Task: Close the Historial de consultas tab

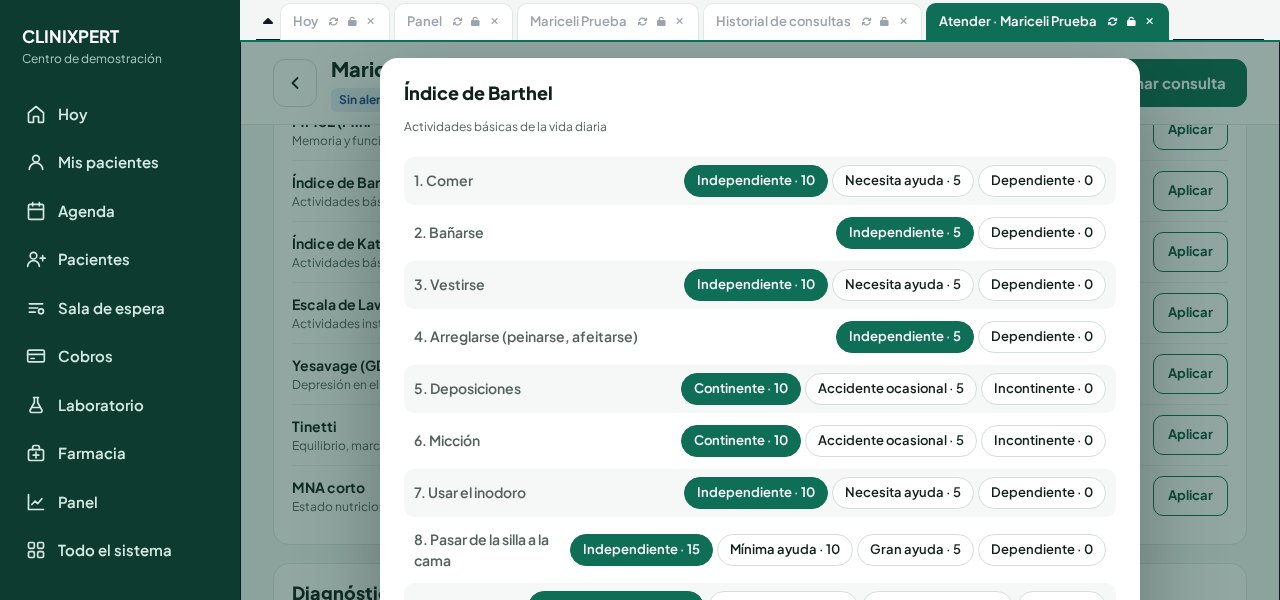Action: tap(903, 21)
